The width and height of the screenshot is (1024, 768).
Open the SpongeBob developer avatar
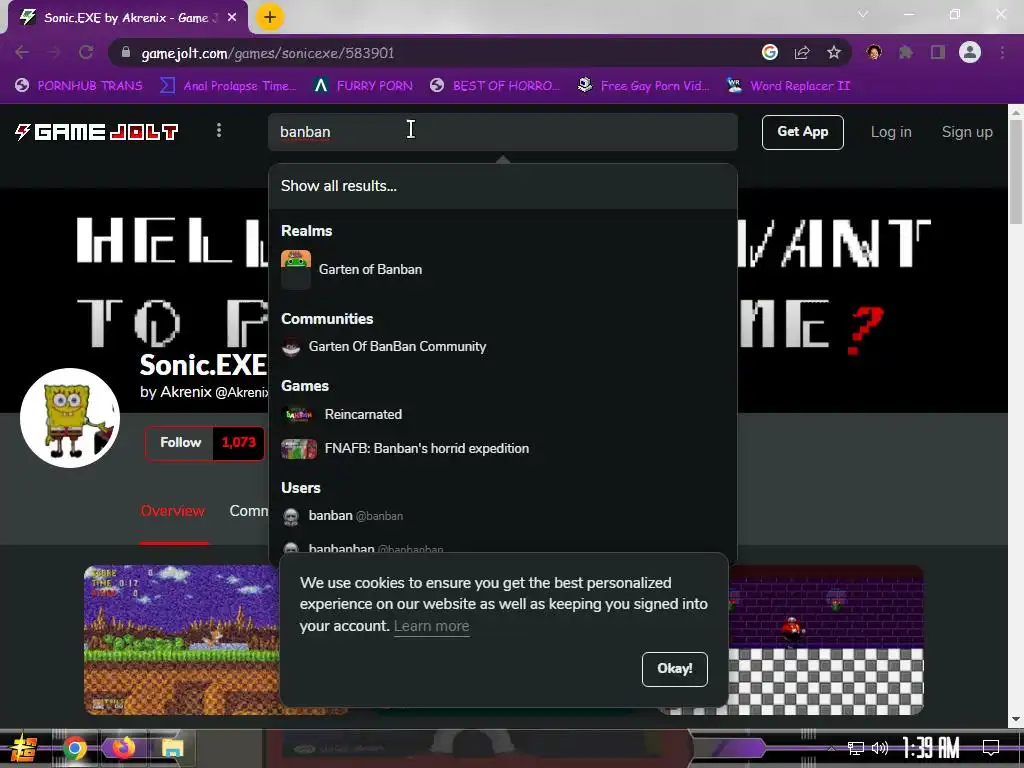70,418
